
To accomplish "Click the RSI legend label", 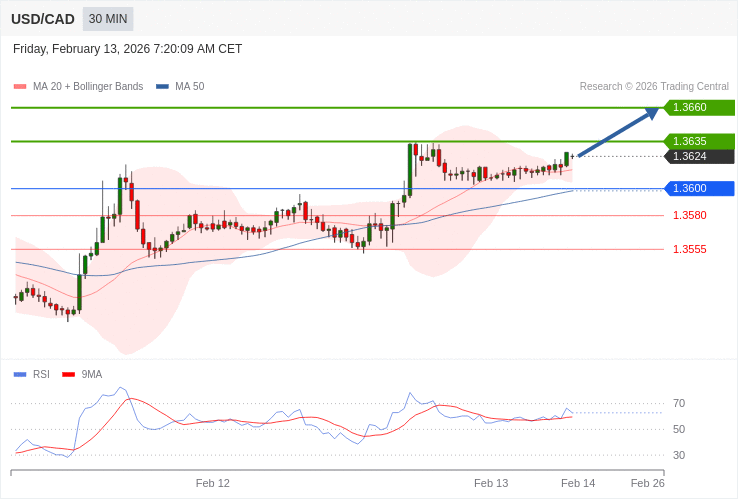I will 41,374.
